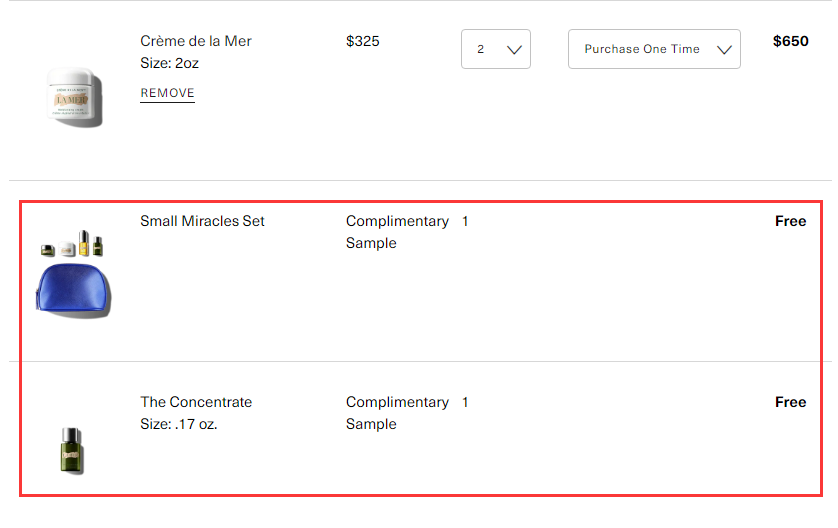Click the Crème de la Mer product name

(x=196, y=41)
